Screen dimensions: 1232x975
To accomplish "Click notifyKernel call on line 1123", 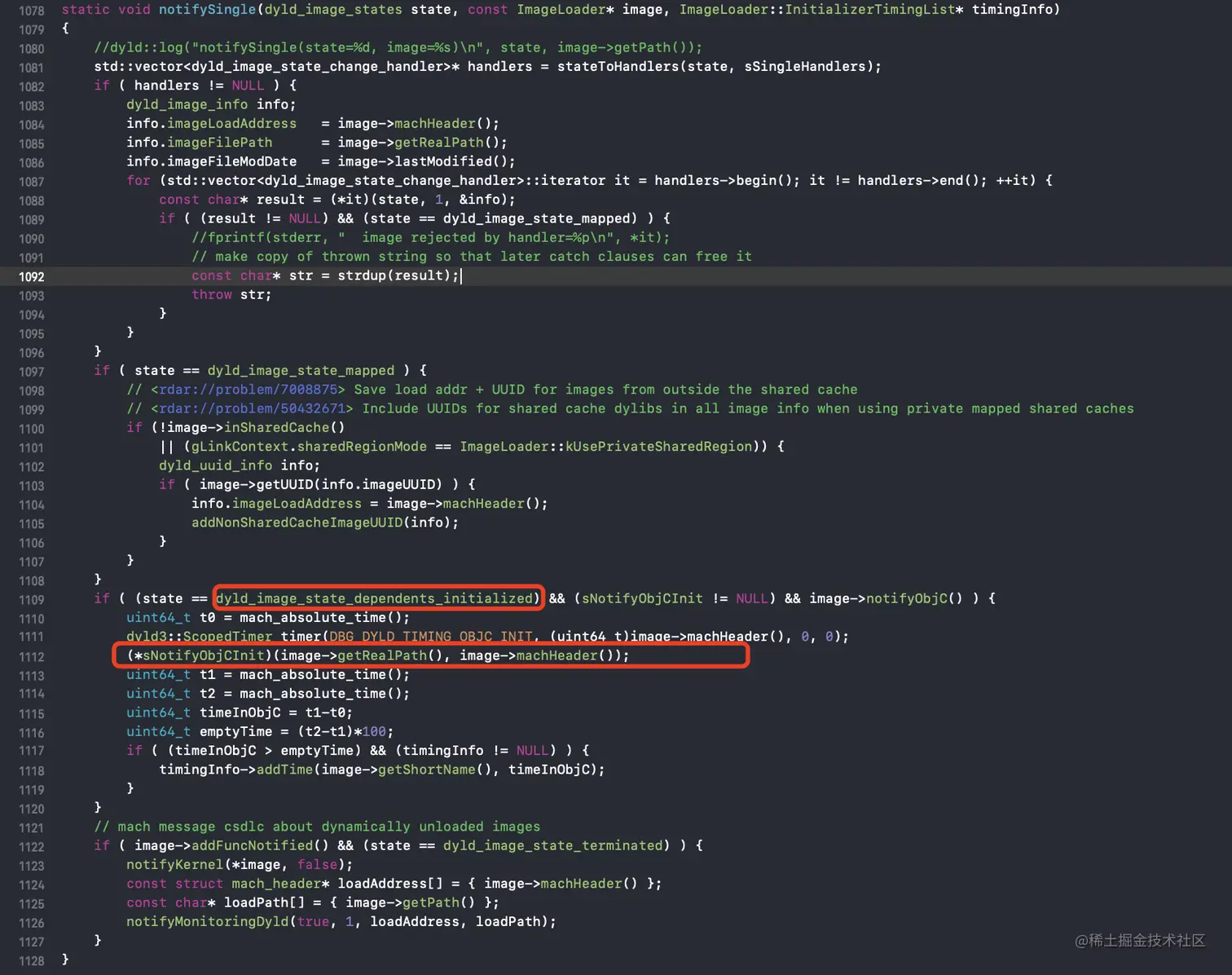I will click(x=174, y=865).
